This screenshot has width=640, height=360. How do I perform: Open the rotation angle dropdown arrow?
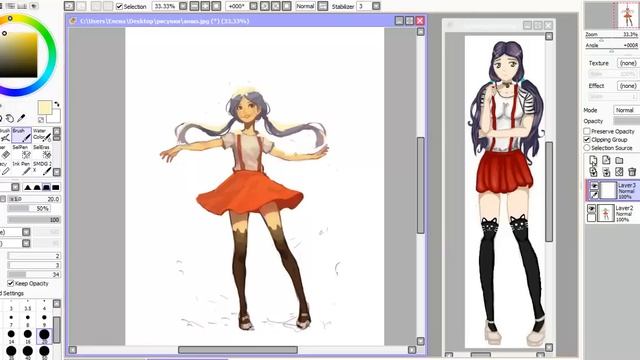(253, 6)
